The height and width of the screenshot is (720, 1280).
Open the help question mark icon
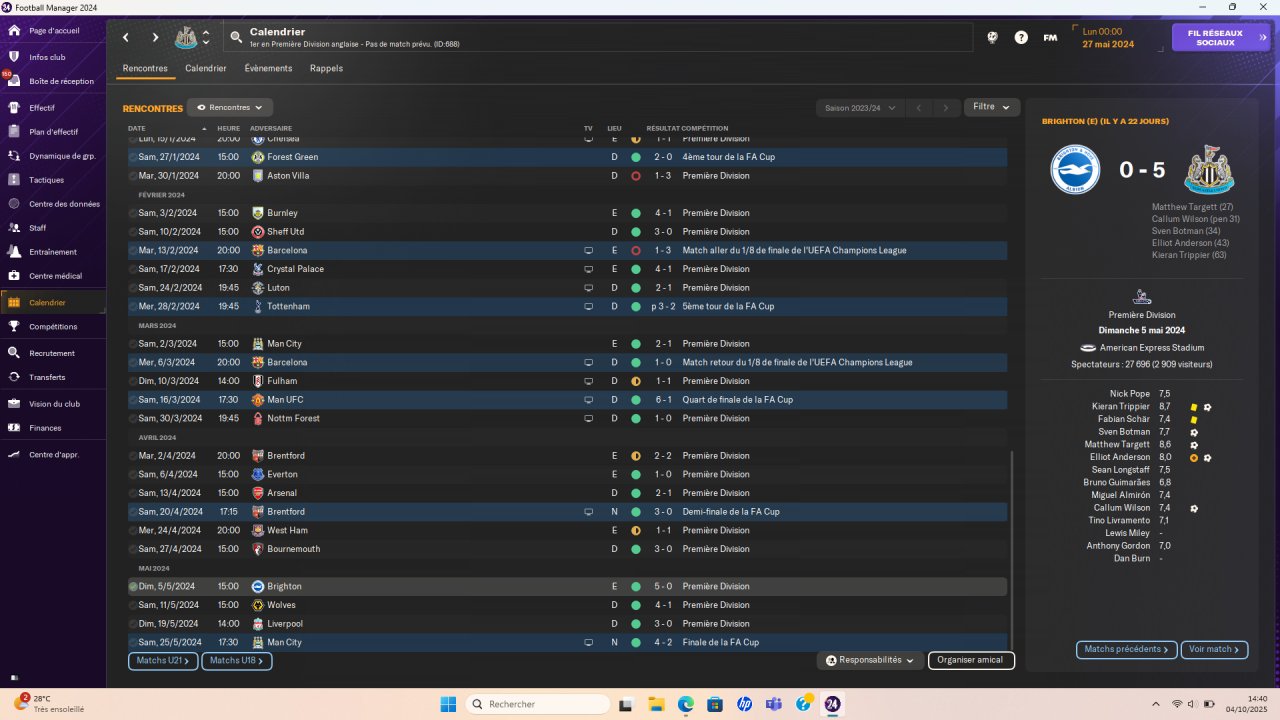point(1021,37)
